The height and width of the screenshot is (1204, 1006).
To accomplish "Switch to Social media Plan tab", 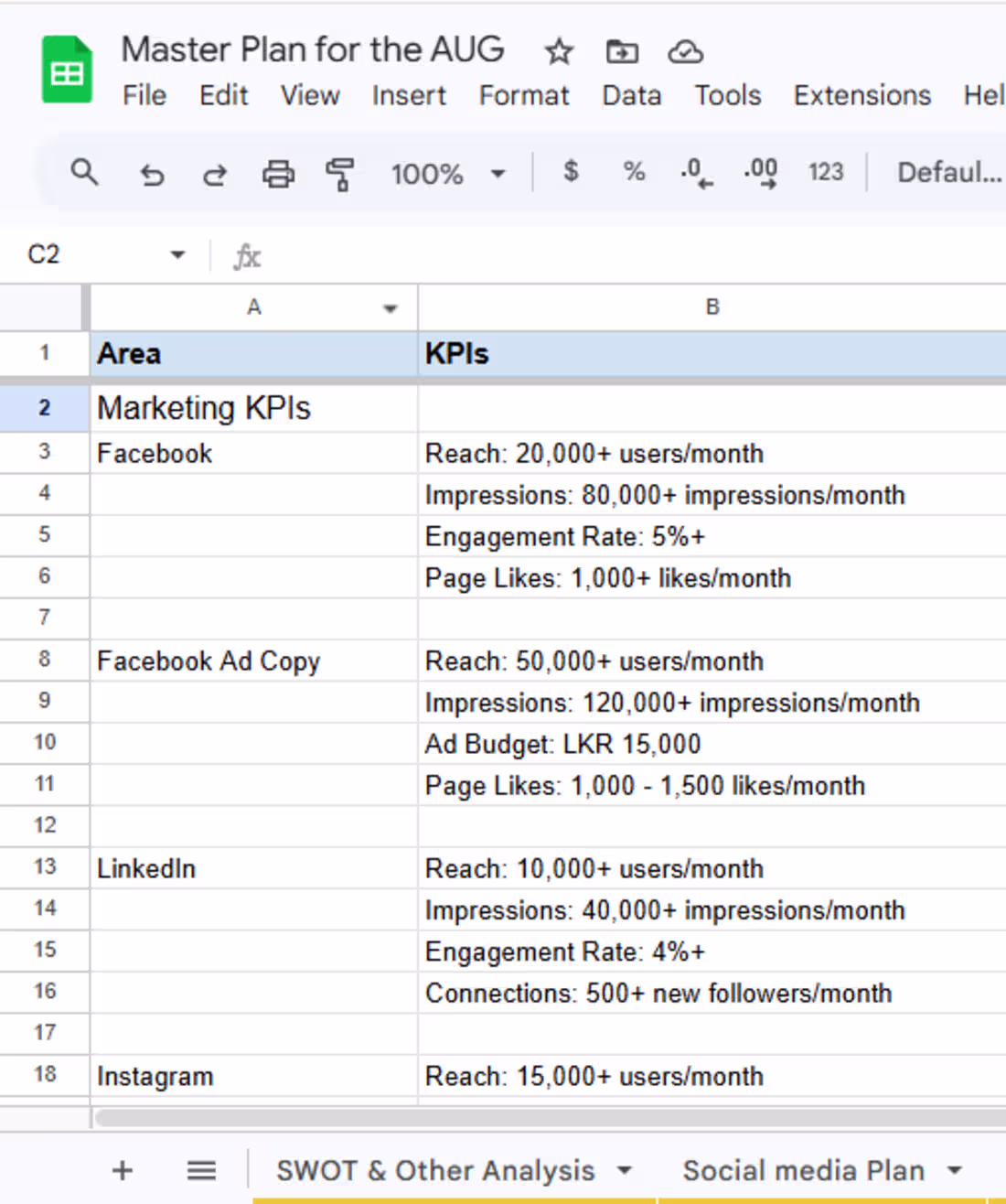I will [x=803, y=1170].
